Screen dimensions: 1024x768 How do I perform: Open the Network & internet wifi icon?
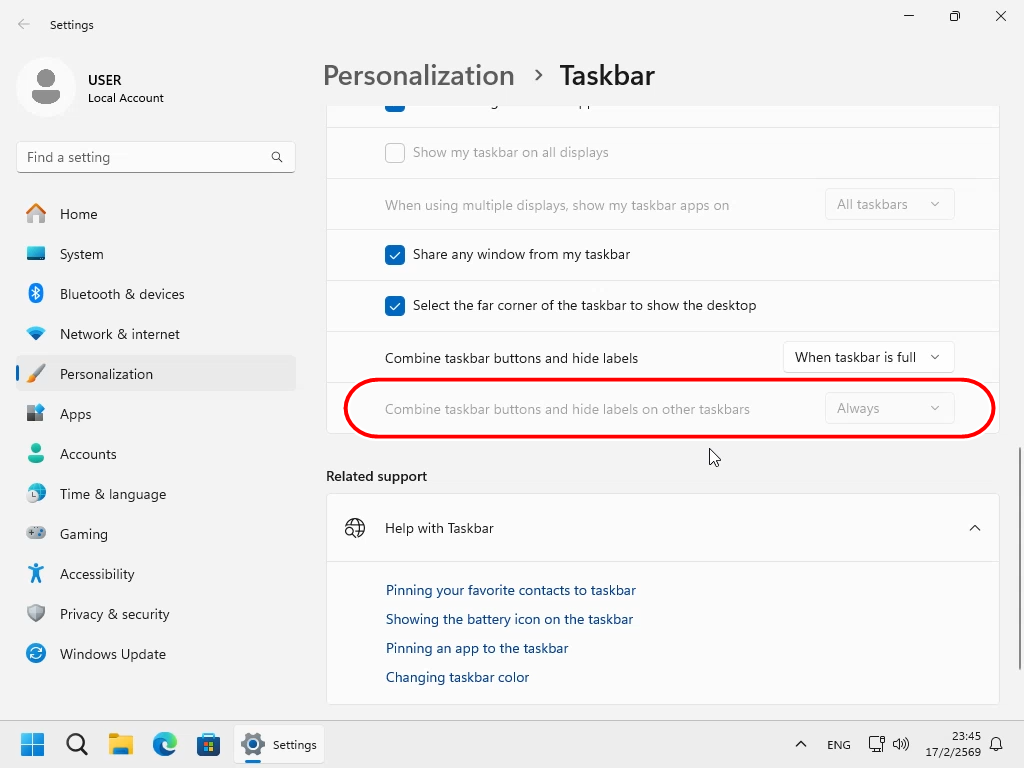click(x=36, y=334)
